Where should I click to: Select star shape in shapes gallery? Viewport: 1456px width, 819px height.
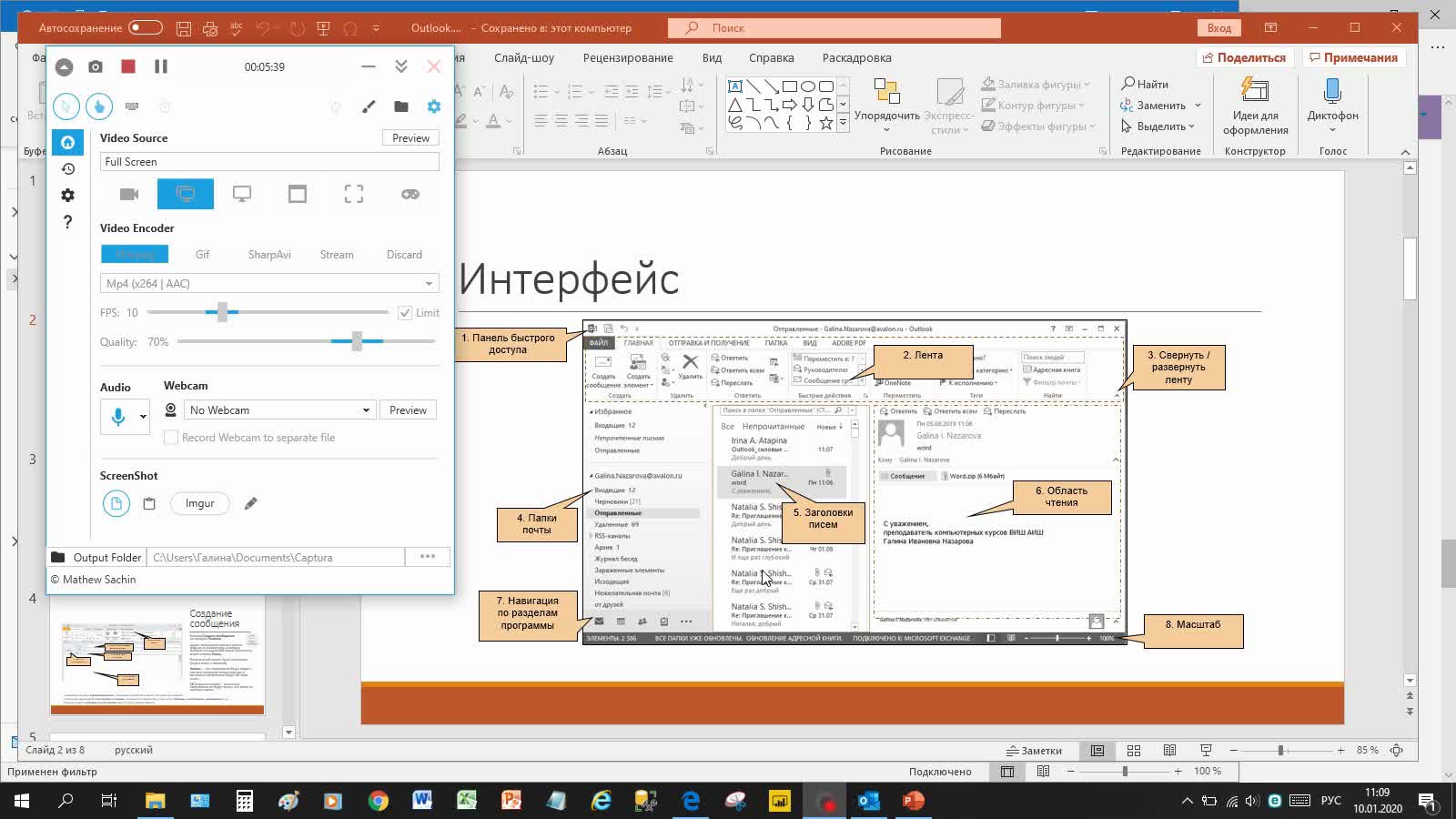[825, 123]
